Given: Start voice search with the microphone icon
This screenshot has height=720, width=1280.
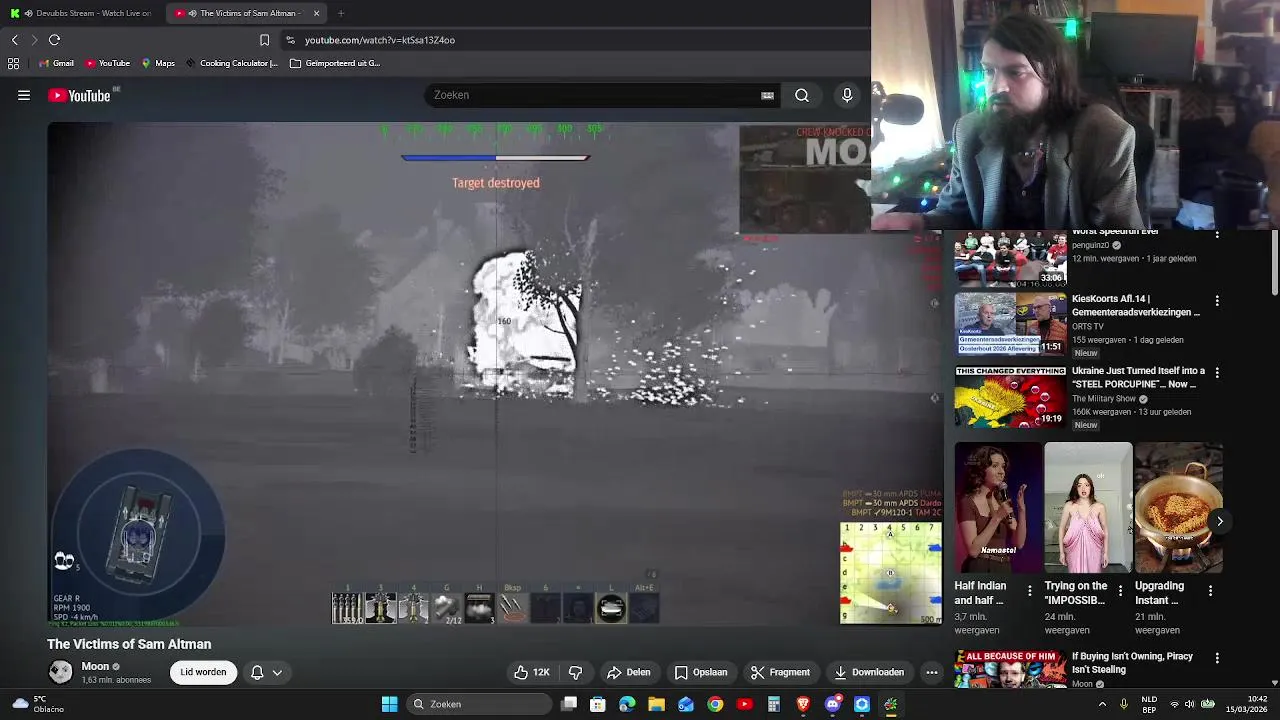Looking at the screenshot, I should pyautogui.click(x=847, y=95).
